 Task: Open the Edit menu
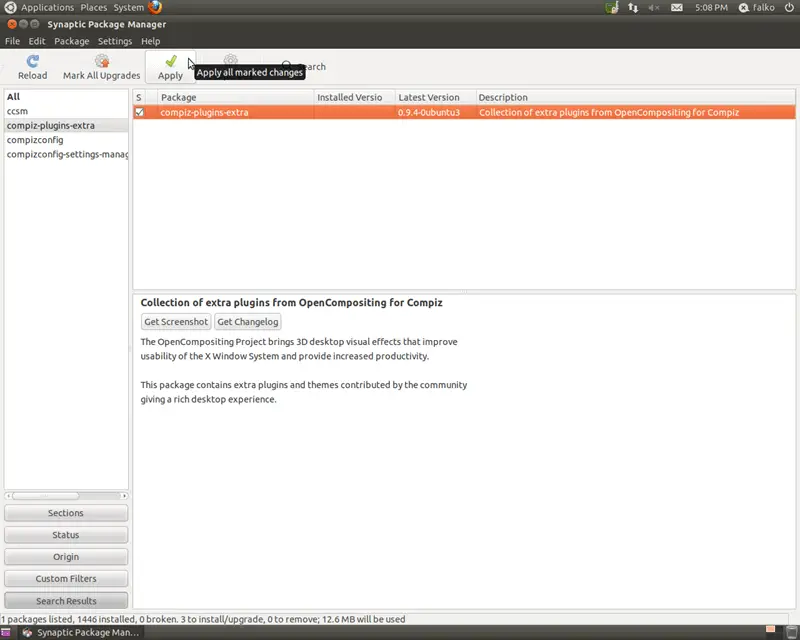click(x=37, y=41)
